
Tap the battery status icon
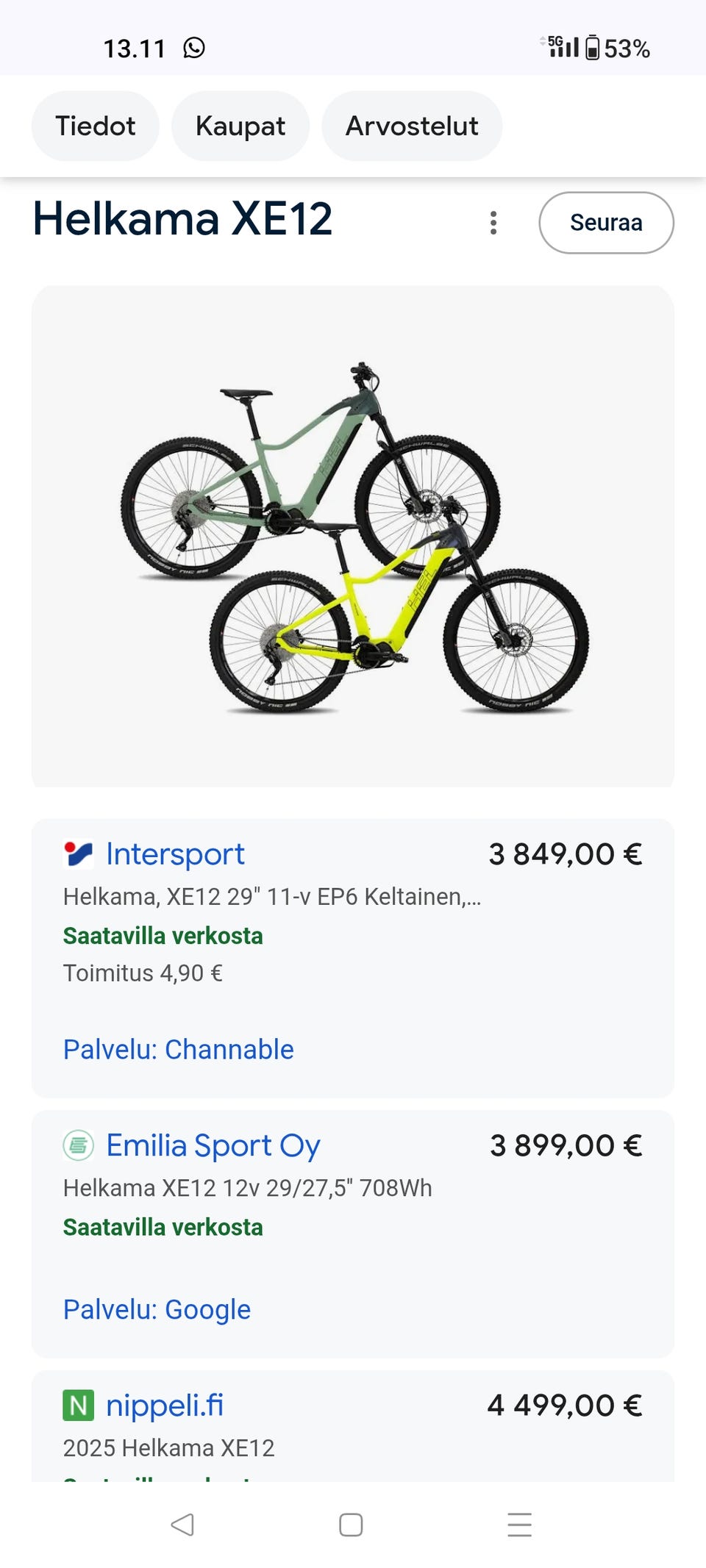(592, 49)
